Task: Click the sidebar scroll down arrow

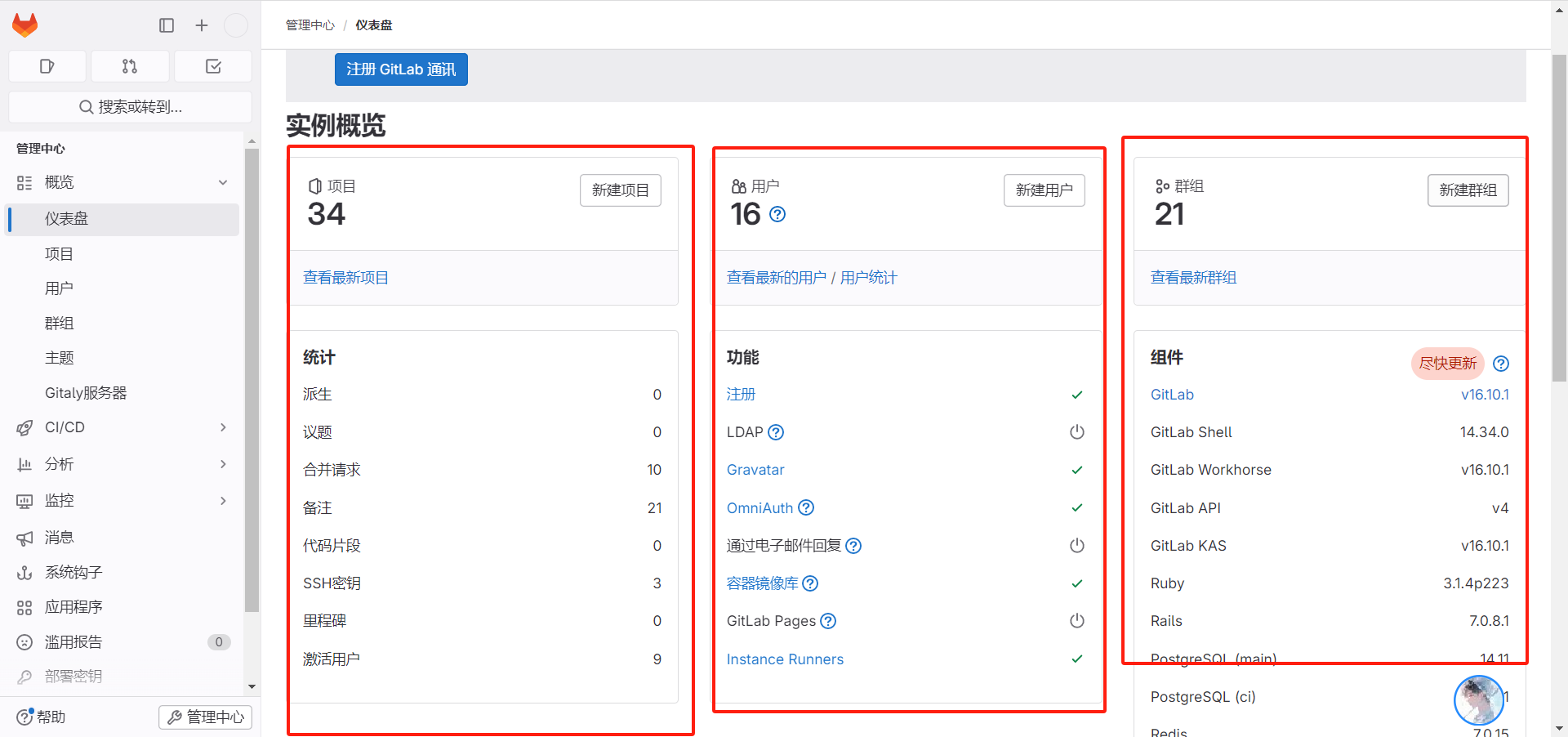Action: 252,687
